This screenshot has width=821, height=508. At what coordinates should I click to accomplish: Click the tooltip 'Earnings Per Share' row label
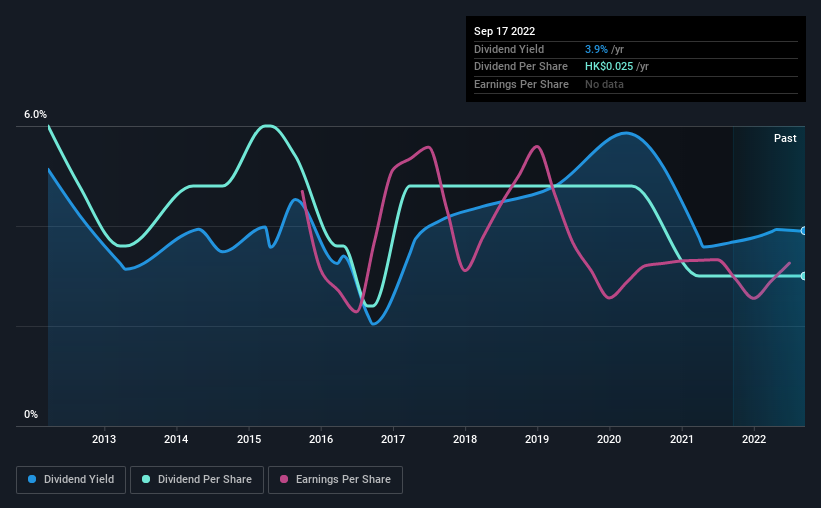click(521, 84)
